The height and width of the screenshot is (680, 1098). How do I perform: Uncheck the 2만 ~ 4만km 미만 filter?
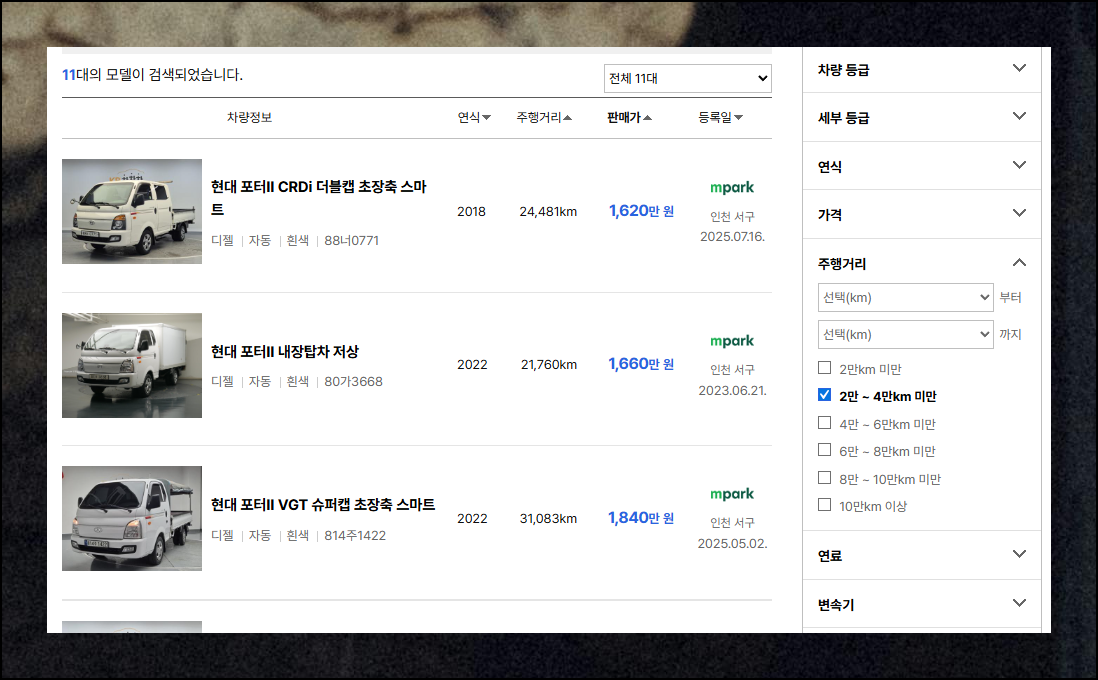point(825,395)
